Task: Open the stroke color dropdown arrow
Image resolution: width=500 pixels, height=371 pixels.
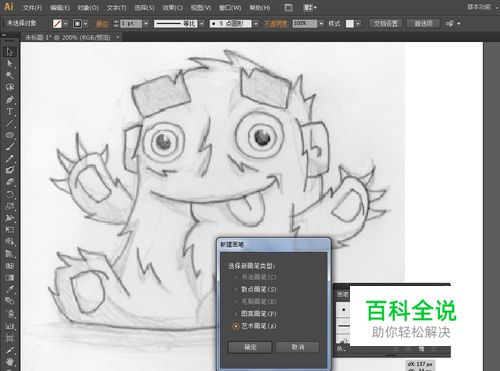Action: 86,24
